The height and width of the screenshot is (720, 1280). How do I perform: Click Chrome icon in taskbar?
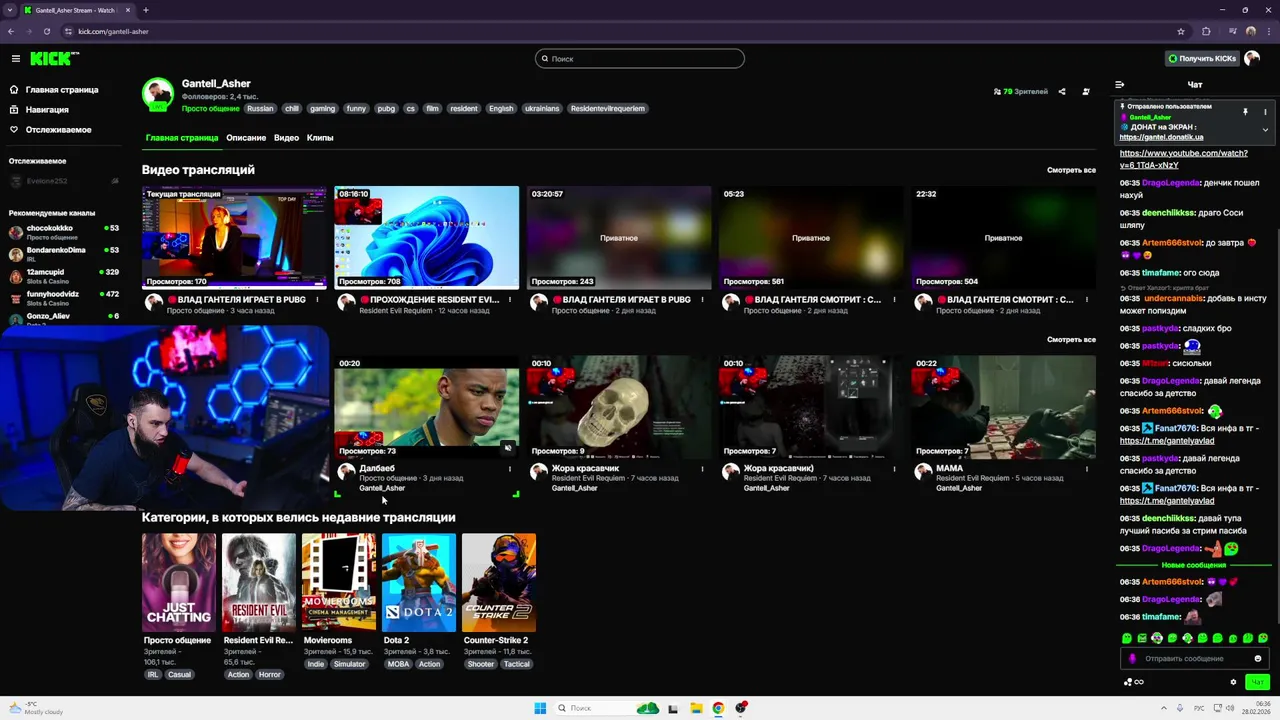click(718, 708)
